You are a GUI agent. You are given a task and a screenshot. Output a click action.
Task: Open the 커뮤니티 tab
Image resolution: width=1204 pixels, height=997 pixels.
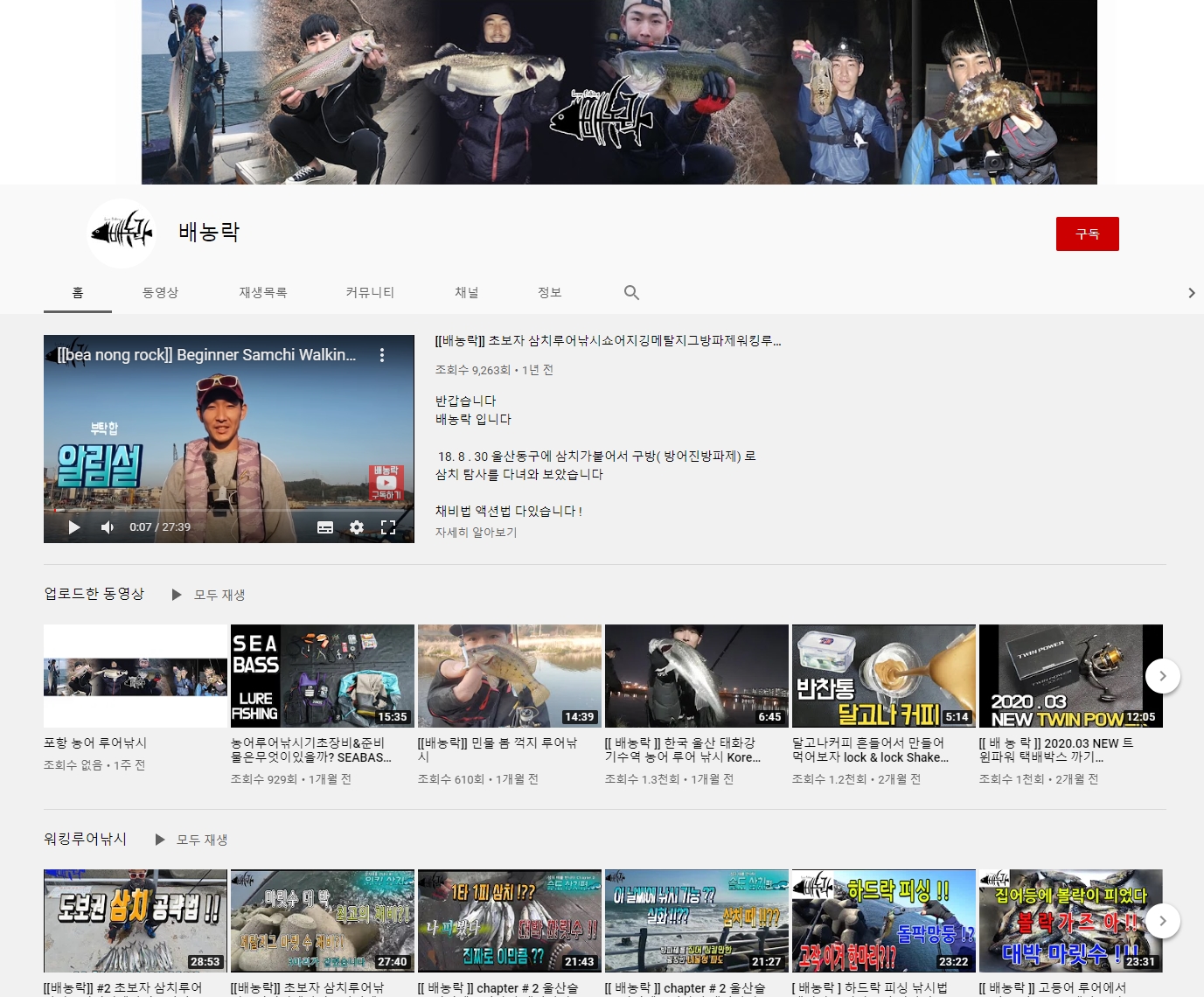(370, 293)
